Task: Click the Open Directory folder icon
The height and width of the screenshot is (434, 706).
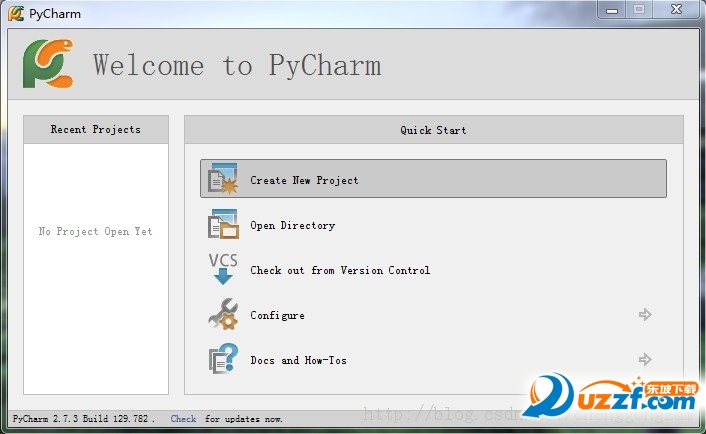Action: tap(223, 224)
